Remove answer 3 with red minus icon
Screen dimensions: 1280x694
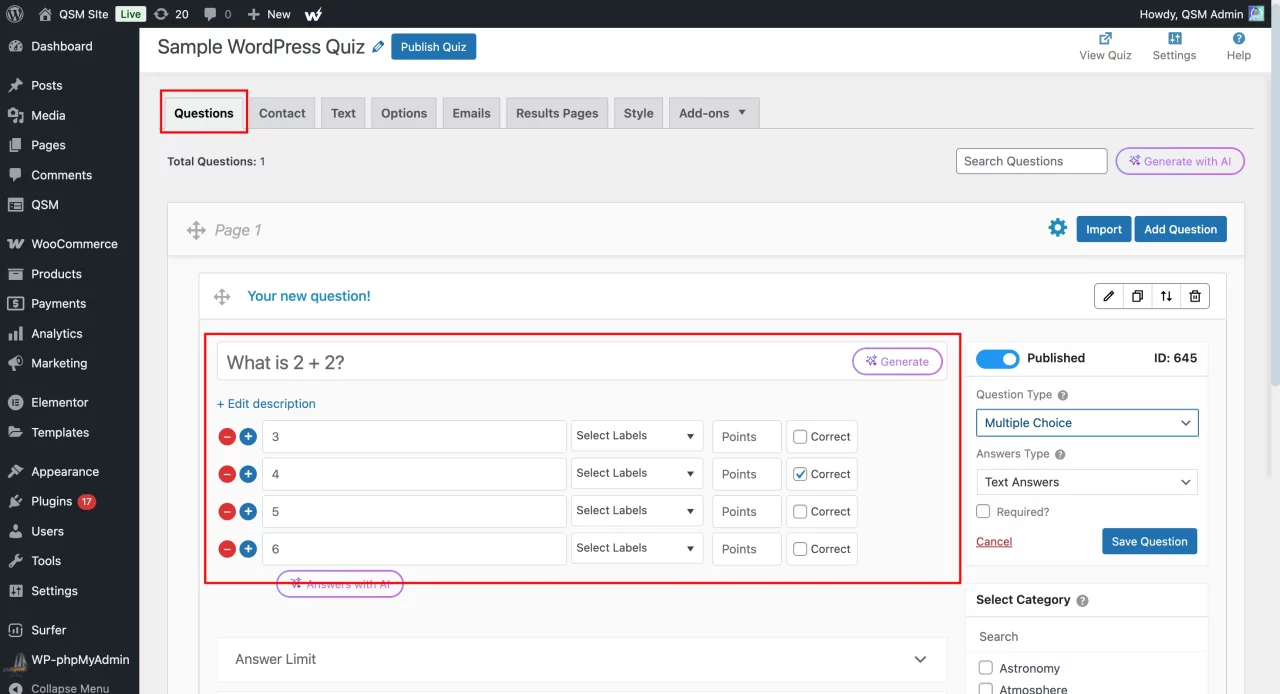click(227, 437)
